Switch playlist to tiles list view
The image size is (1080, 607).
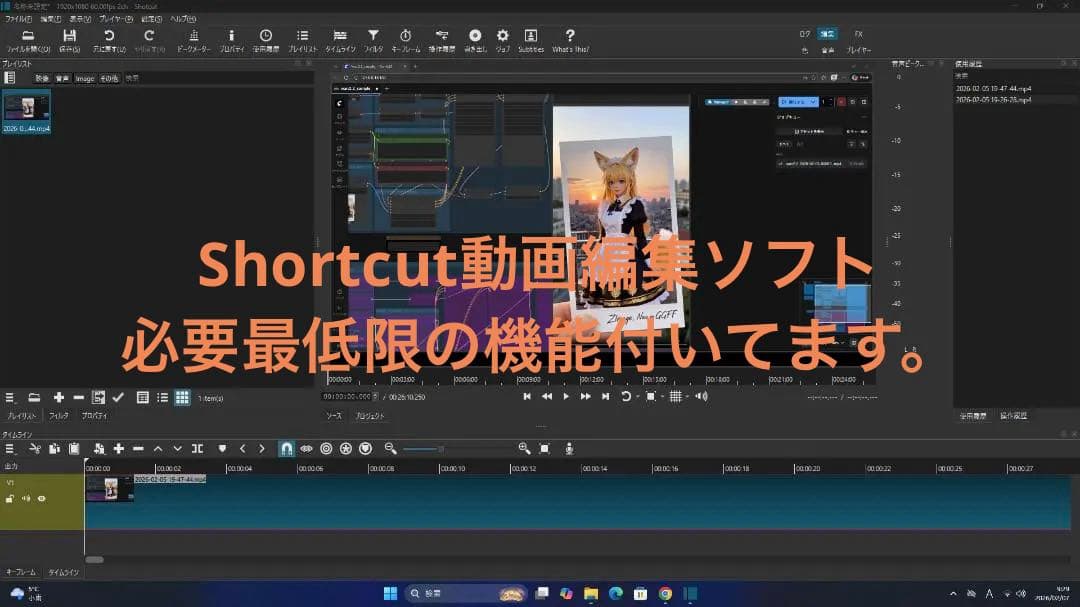(163, 398)
